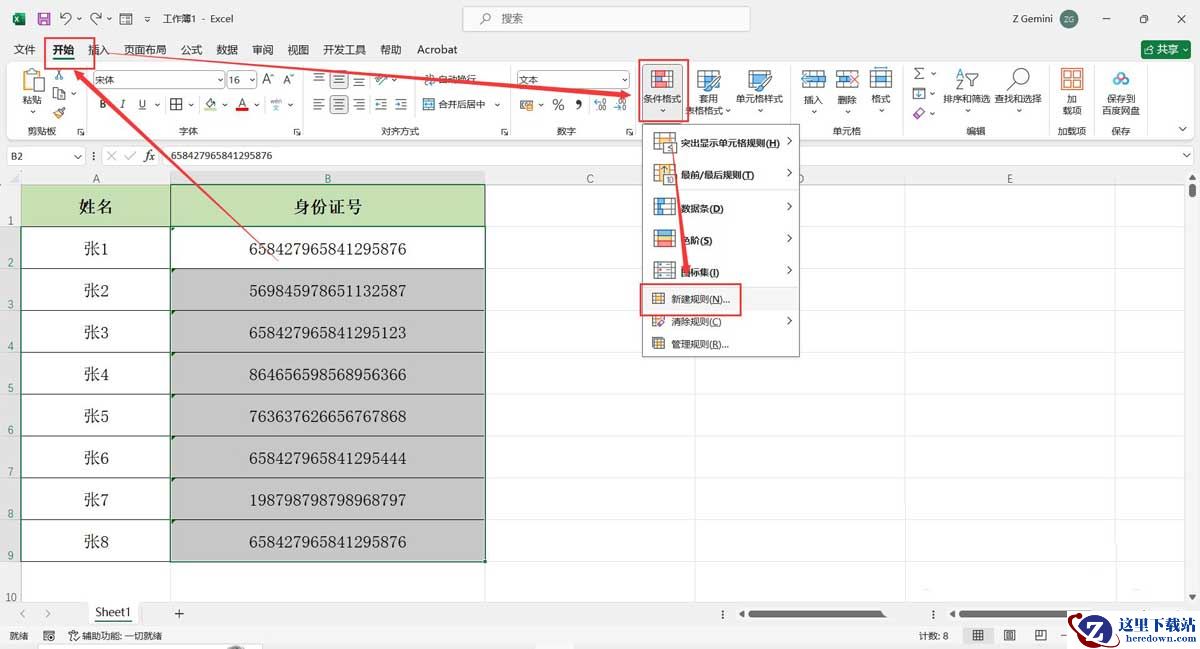Click the Copy icon in clipboard group
Viewport: 1200px width, 649px height.
(58, 93)
